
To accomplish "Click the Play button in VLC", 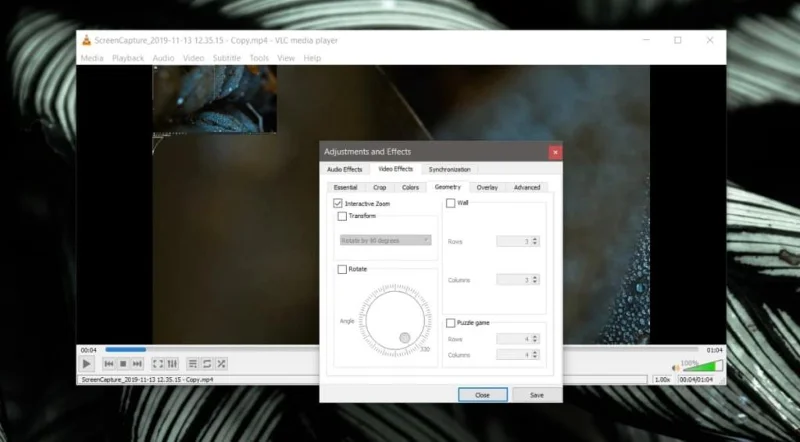I will pyautogui.click(x=87, y=364).
